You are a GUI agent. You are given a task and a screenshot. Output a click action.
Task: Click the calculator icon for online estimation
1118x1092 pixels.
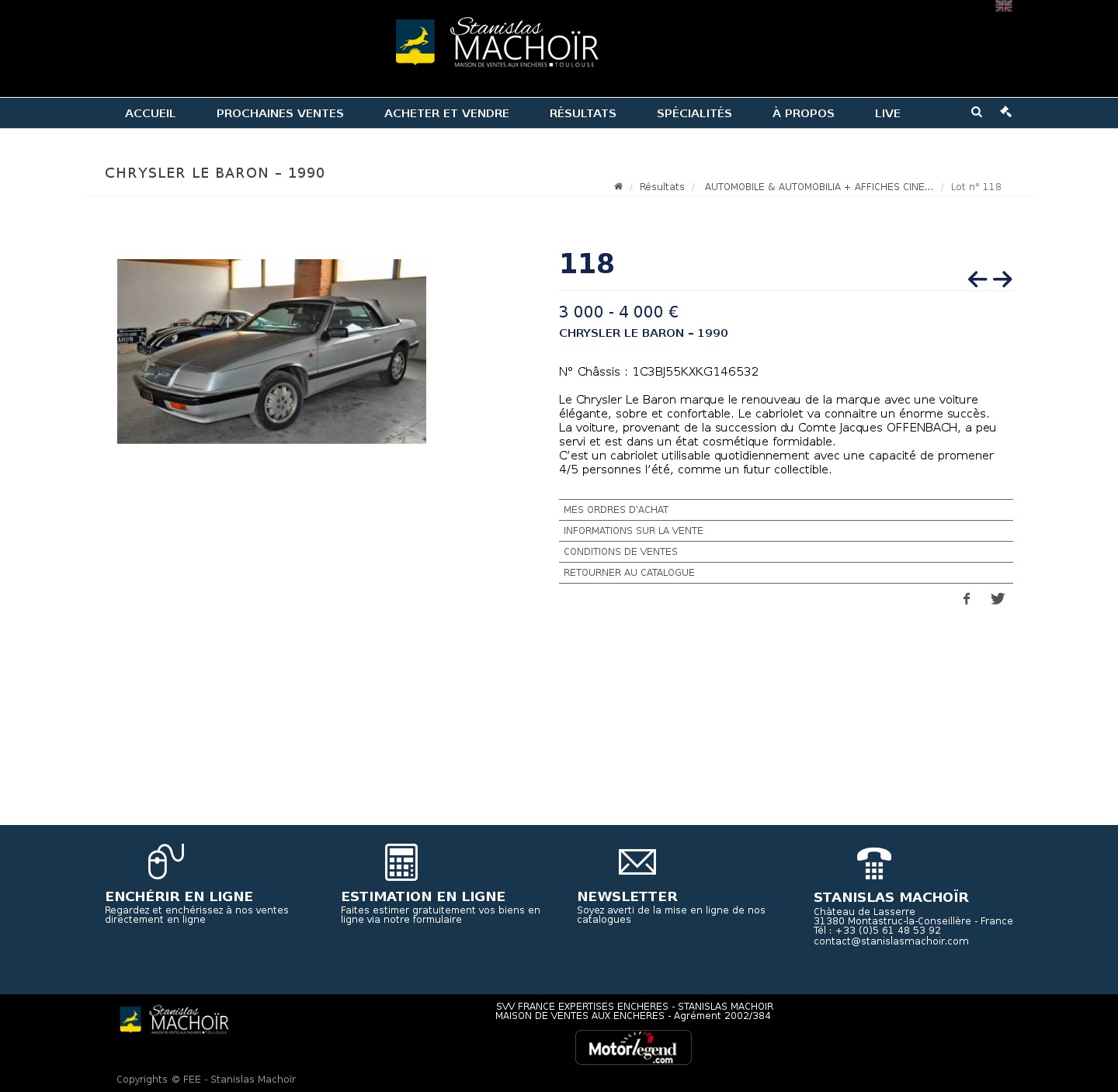[401, 861]
